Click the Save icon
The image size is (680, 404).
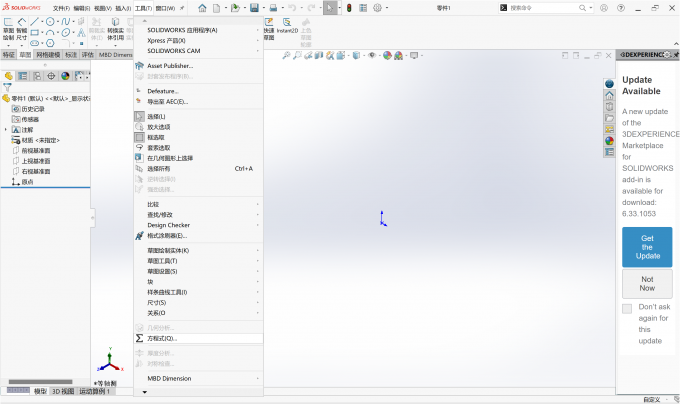(254, 8)
